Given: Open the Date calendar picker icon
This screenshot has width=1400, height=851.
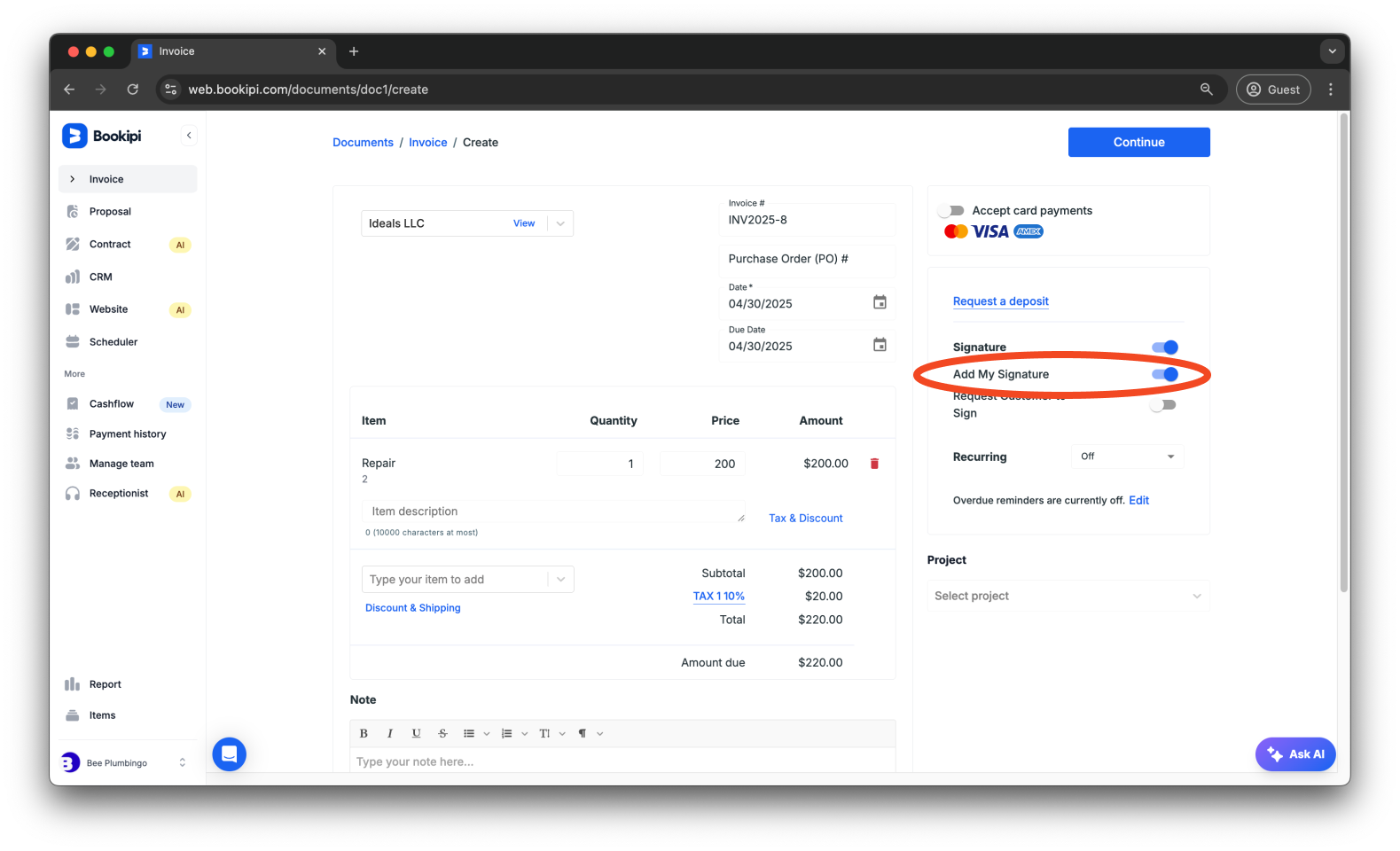Looking at the screenshot, I should pos(880,302).
